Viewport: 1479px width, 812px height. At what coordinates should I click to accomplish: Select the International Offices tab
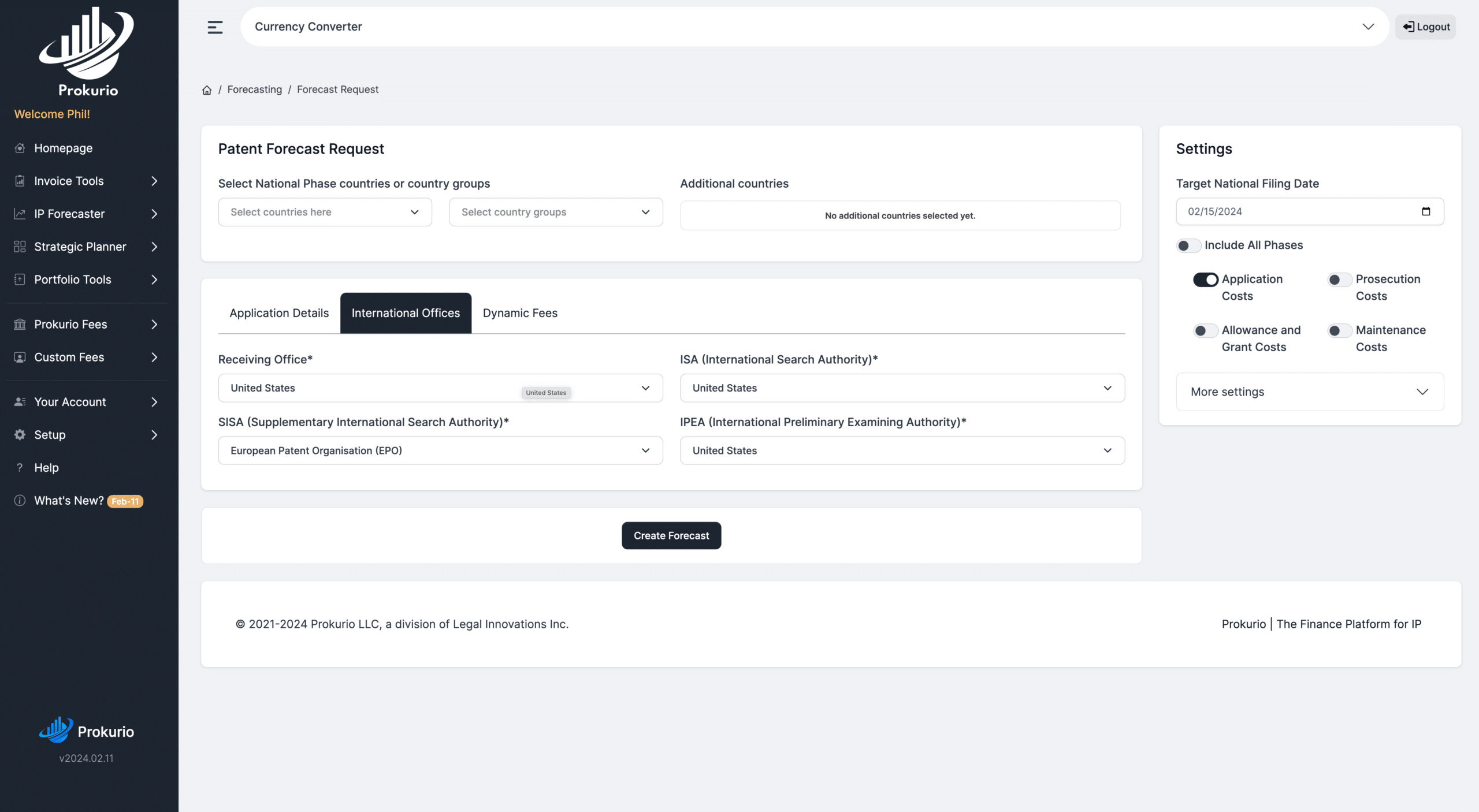[406, 313]
